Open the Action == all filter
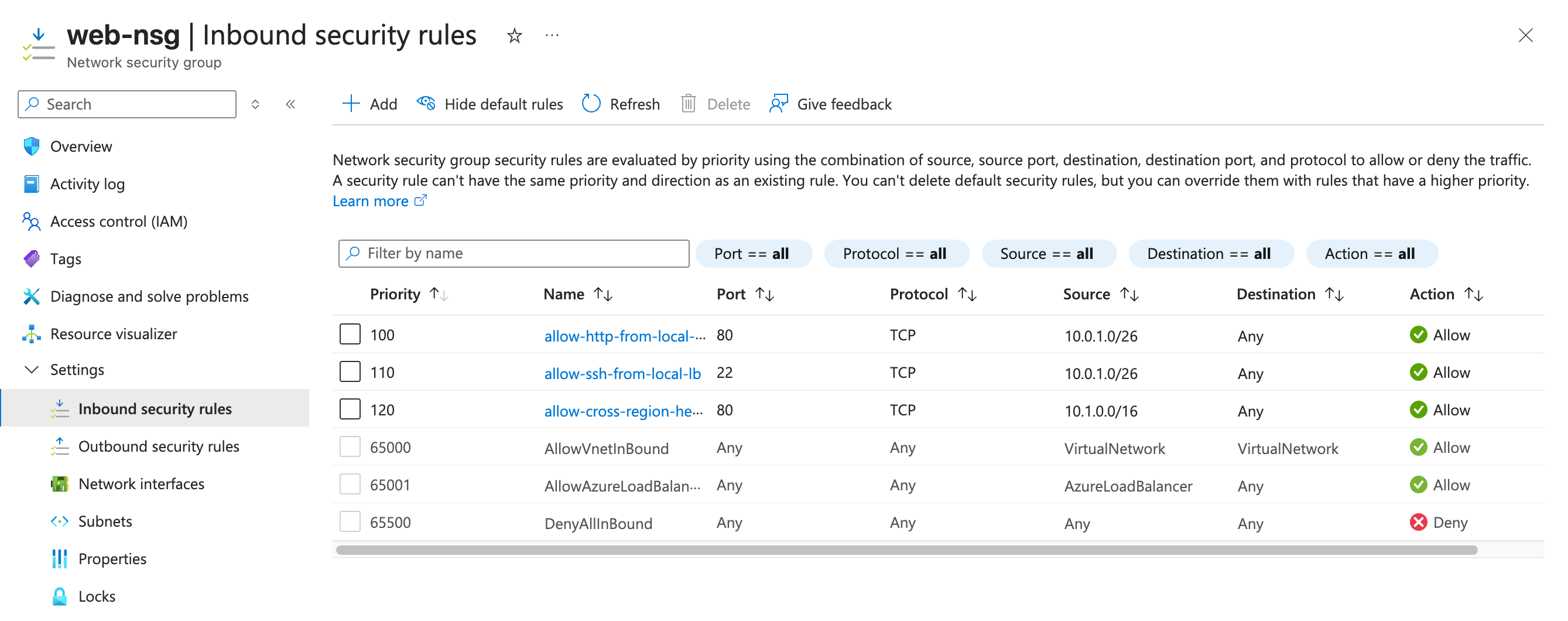This screenshot has width=1568, height=621. pyautogui.click(x=1370, y=254)
